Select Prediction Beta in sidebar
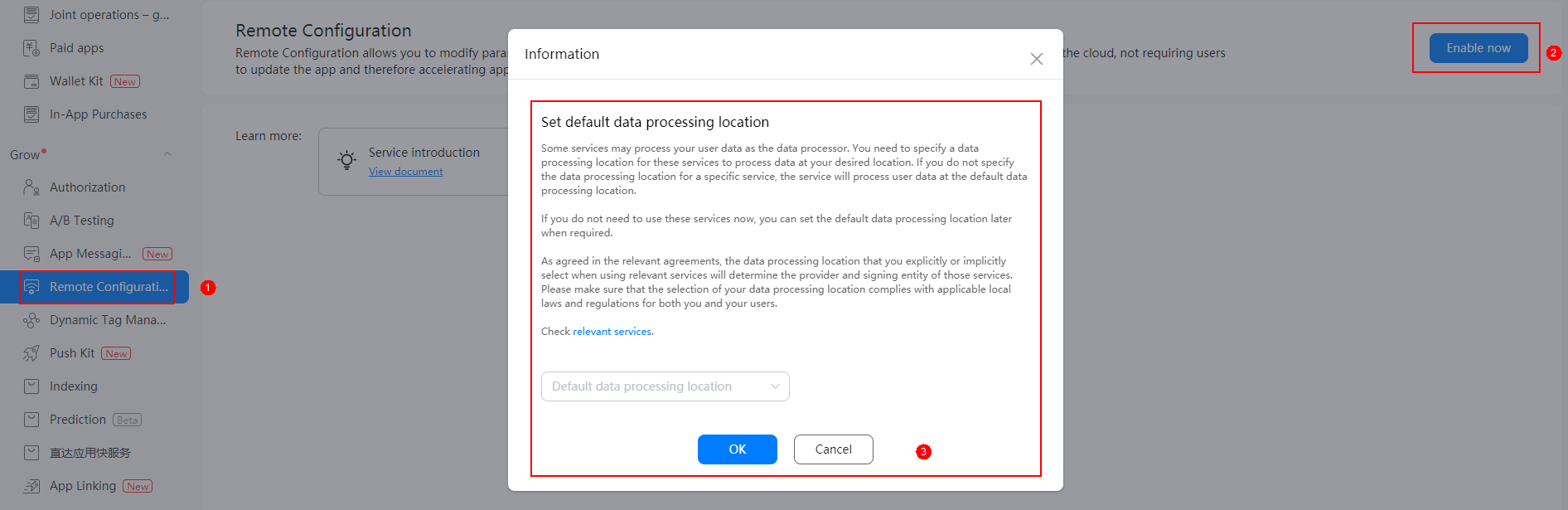Screen dimensions: 1568x510 [78, 420]
